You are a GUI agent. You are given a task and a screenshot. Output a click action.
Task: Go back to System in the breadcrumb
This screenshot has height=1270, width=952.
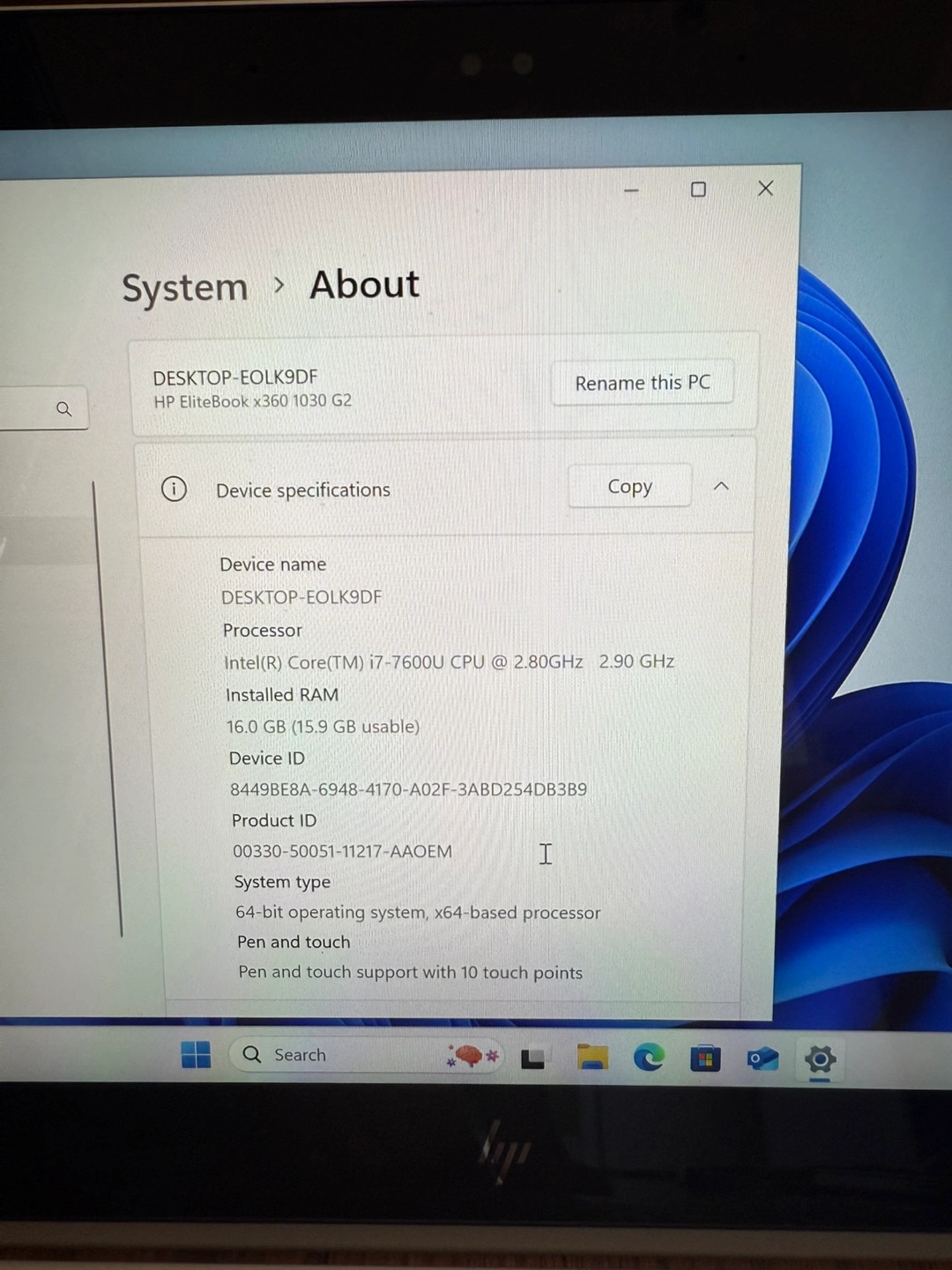[185, 288]
